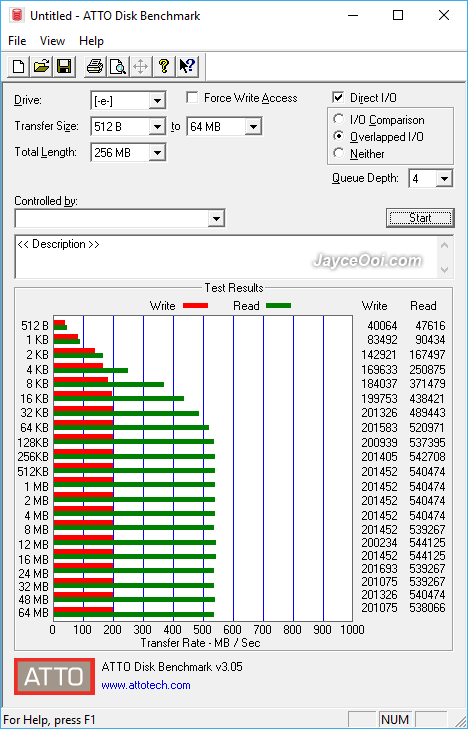The image size is (468, 729).
Task: Uncheck the Direct I/O checkbox
Action: (338, 98)
